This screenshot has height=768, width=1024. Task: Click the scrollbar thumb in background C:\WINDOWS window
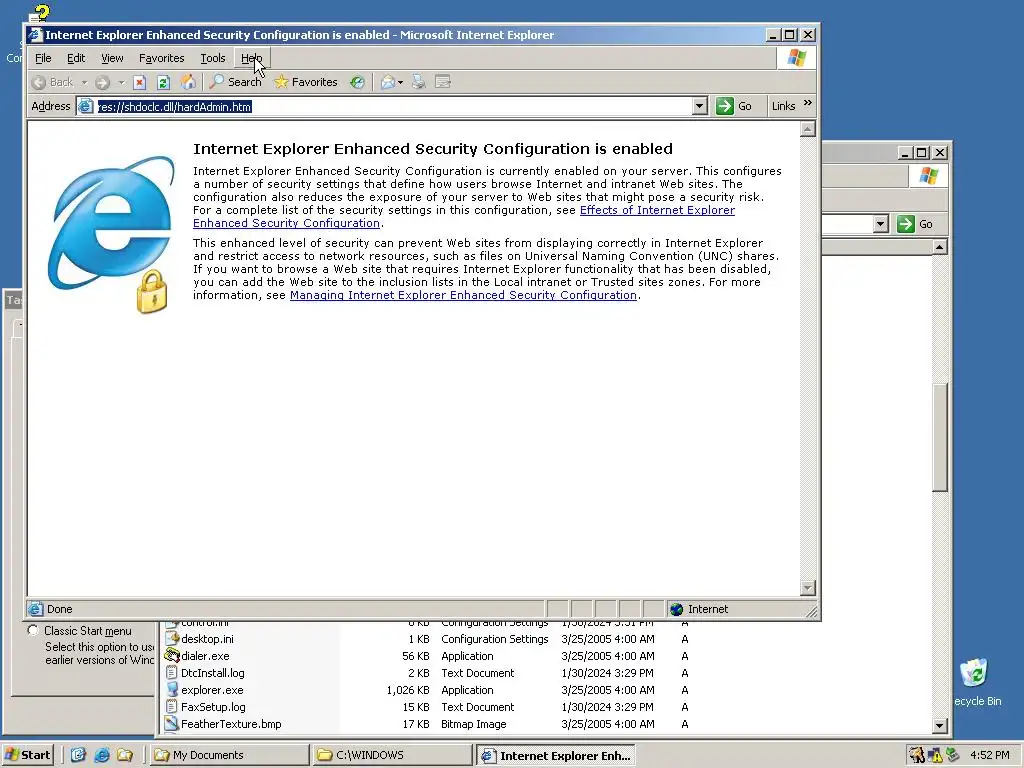pos(940,437)
